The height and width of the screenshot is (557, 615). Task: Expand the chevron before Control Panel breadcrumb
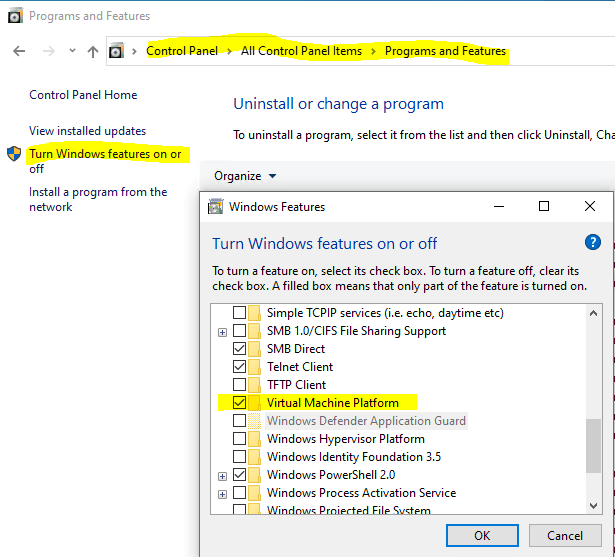tap(135, 51)
